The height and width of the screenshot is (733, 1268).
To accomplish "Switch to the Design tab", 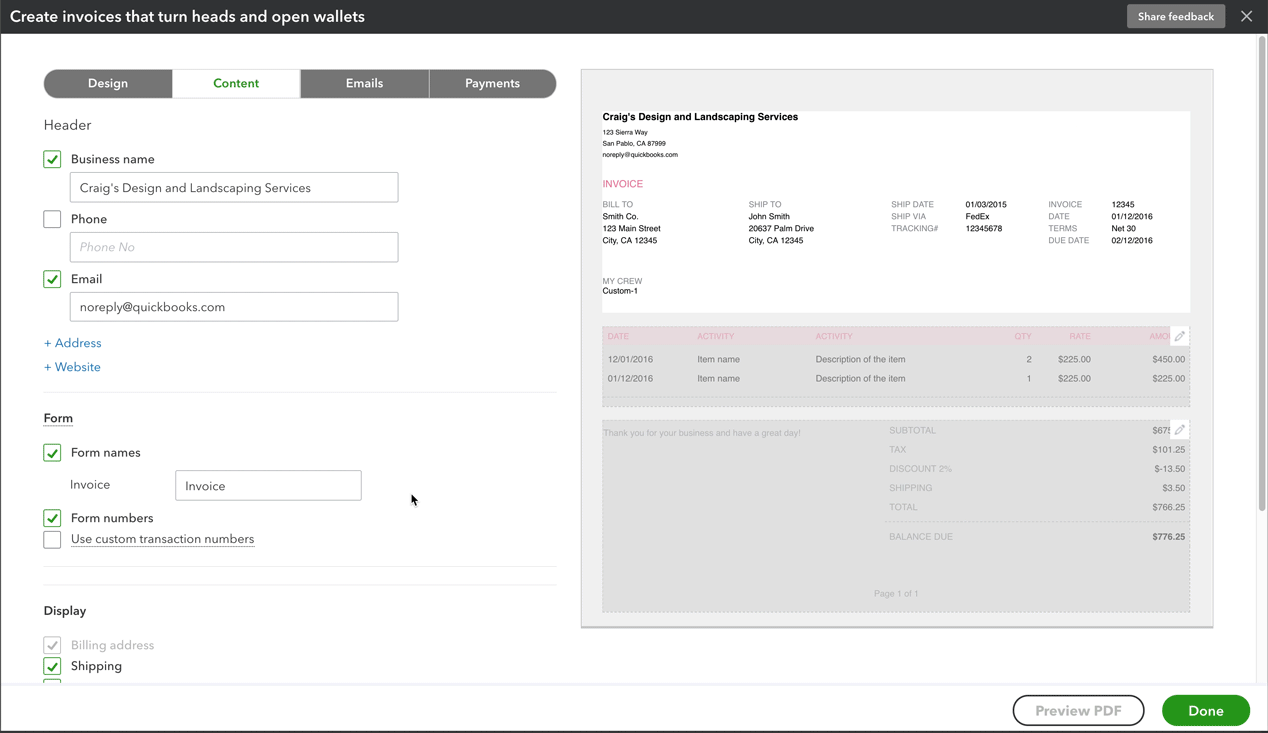I will (108, 83).
